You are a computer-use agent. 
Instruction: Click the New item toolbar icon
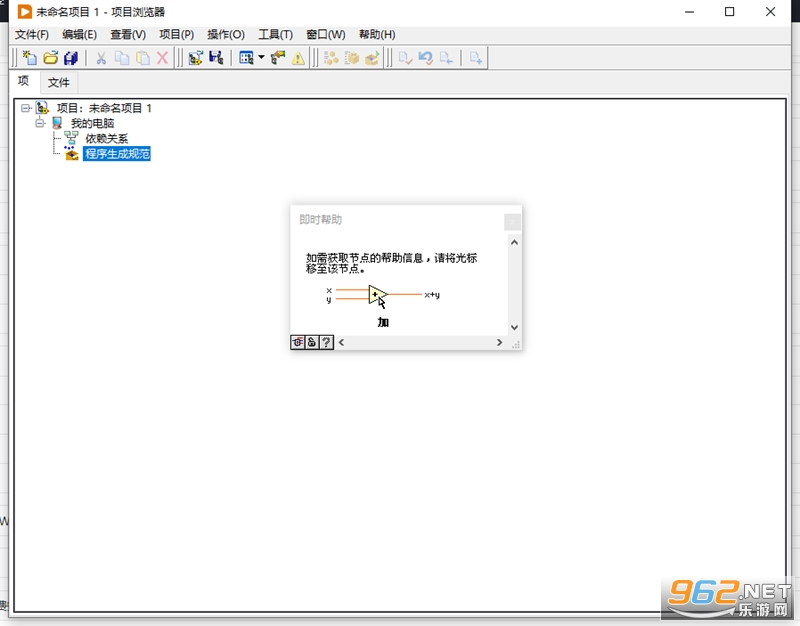click(x=30, y=58)
